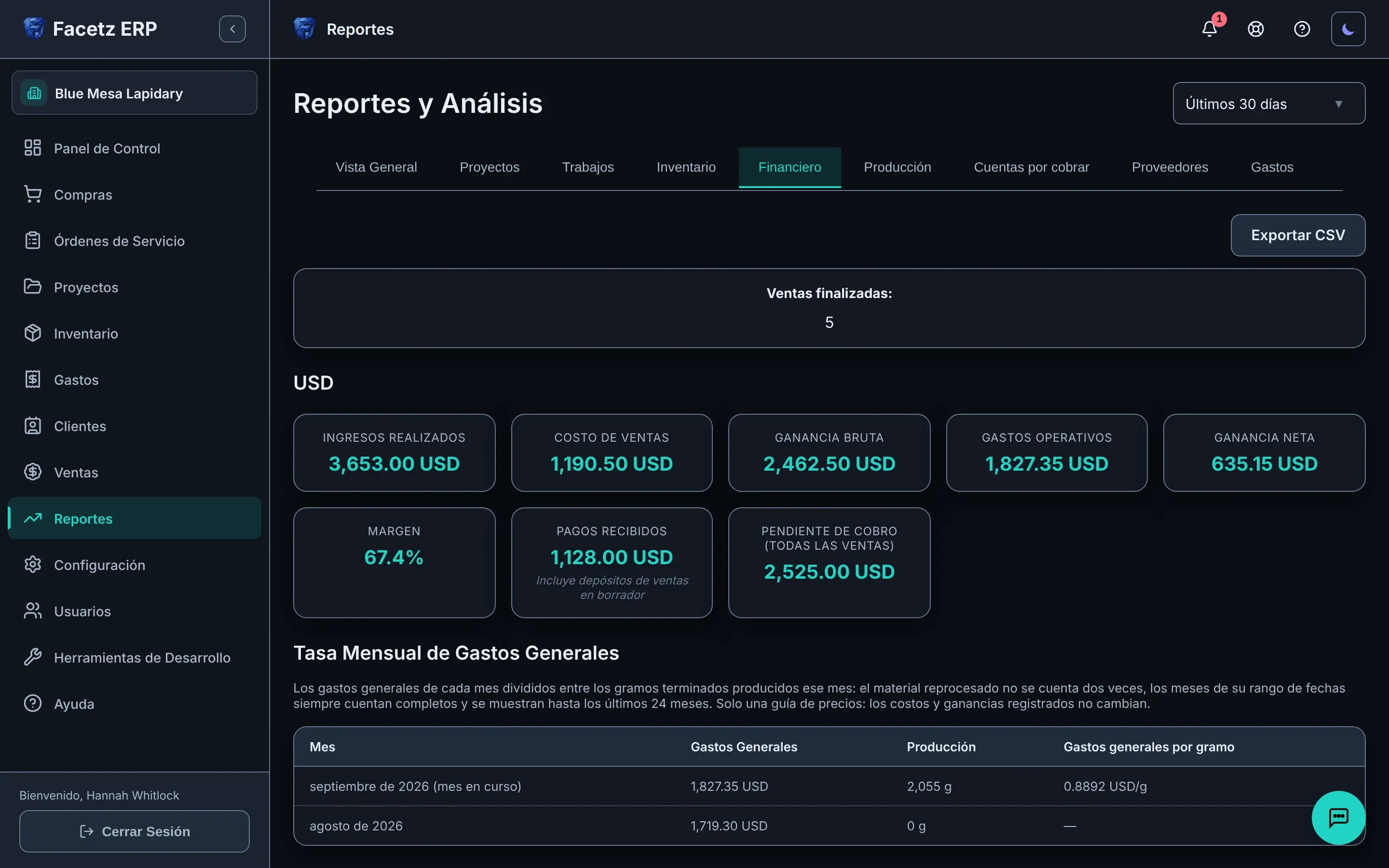
Task: Open Ayuda in the sidebar
Action: pyautogui.click(x=134, y=704)
